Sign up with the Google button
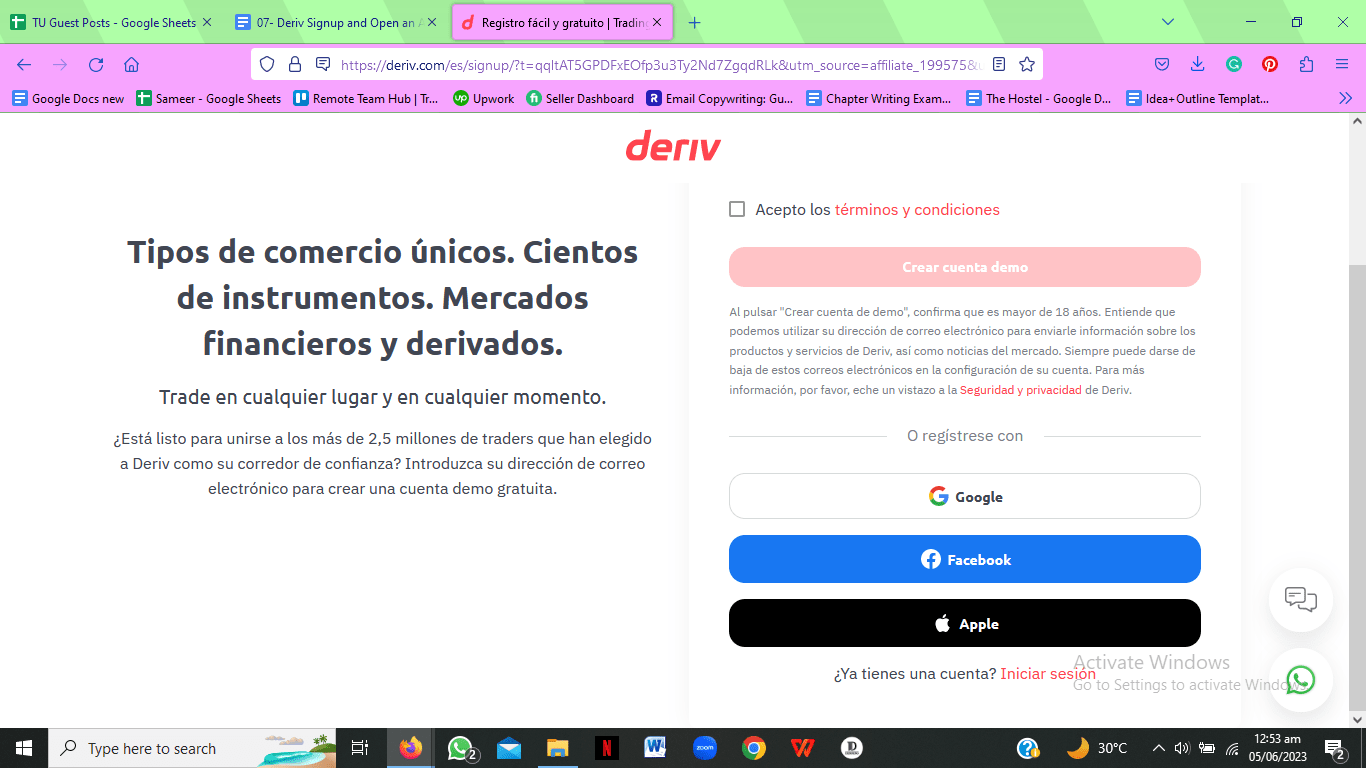The height and width of the screenshot is (768, 1366). click(965, 496)
